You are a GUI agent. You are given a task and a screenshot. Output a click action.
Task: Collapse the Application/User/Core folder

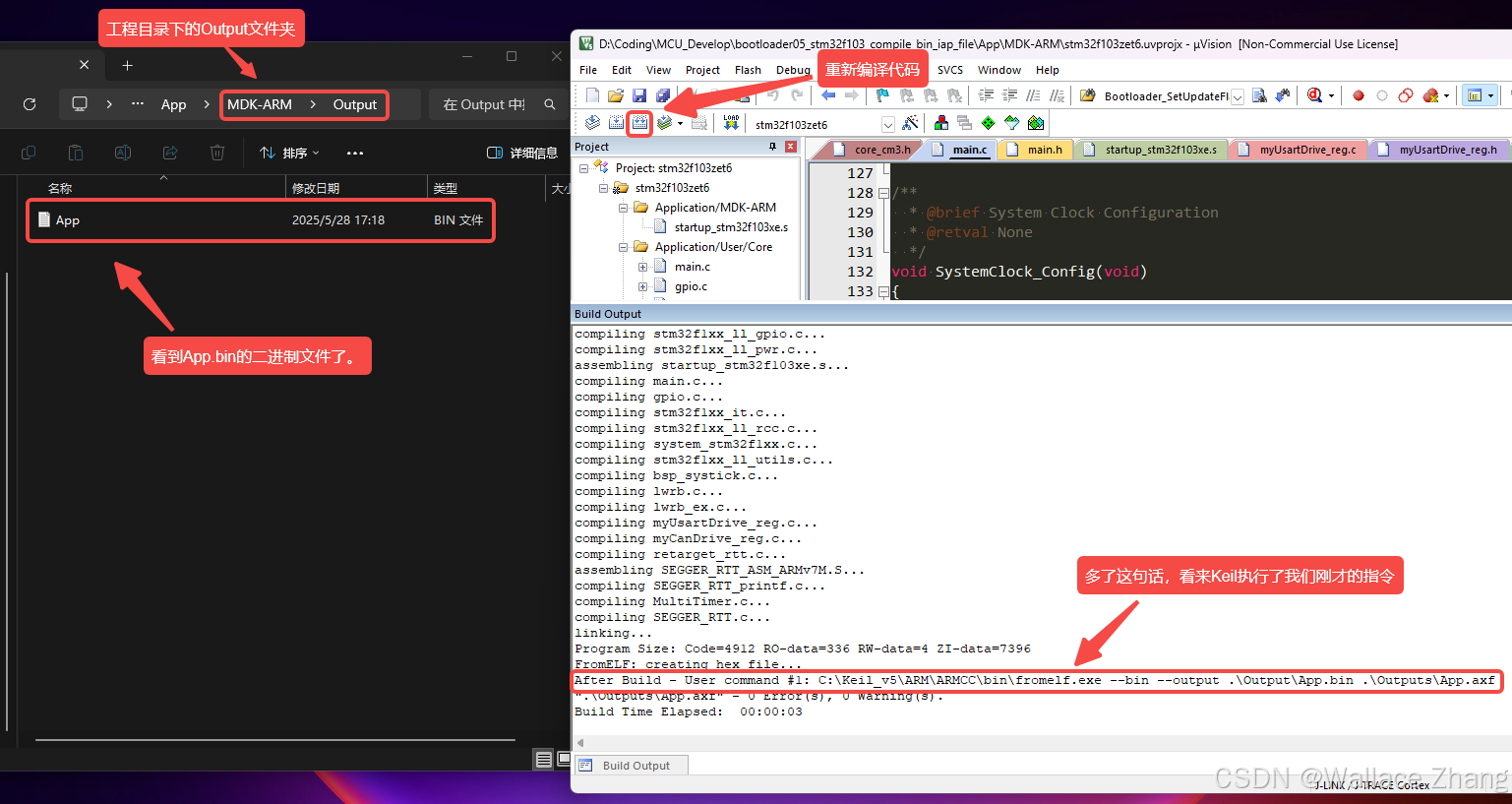pyautogui.click(x=623, y=247)
